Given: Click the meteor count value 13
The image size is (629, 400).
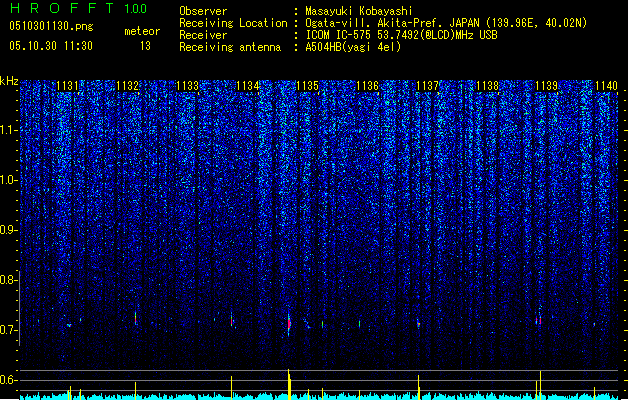Looking at the screenshot, I should [x=145, y=46].
